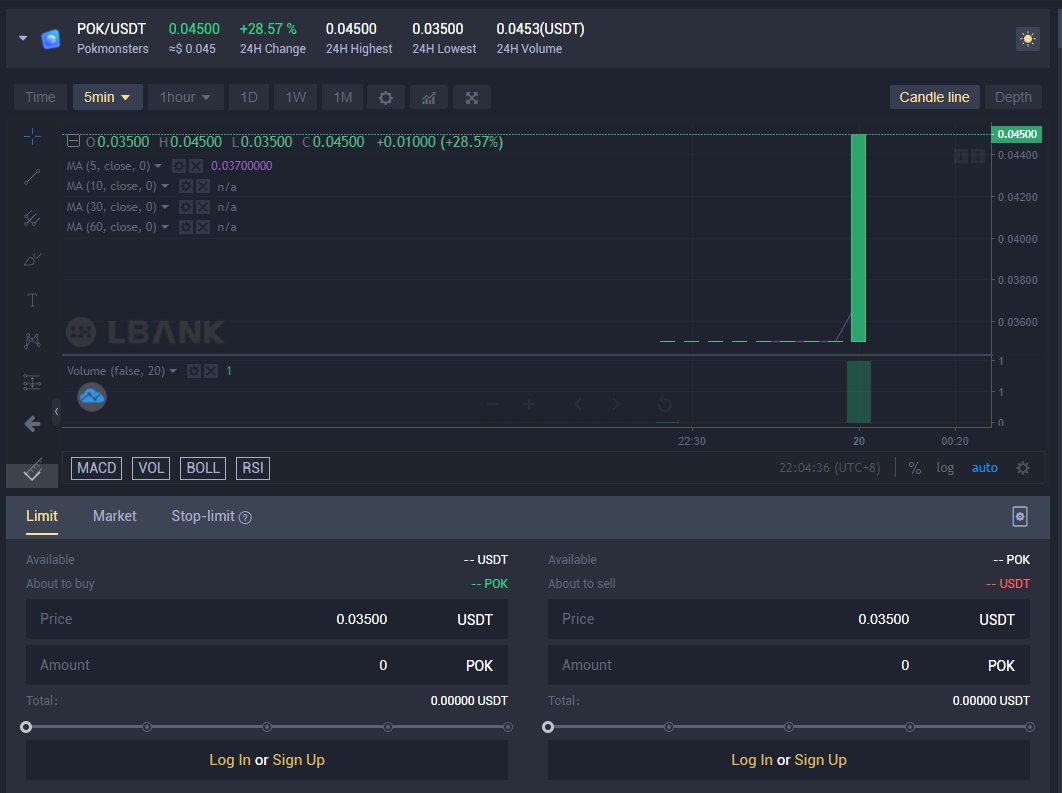Show the Depth chart
This screenshot has width=1062, height=793.
tap(1013, 98)
